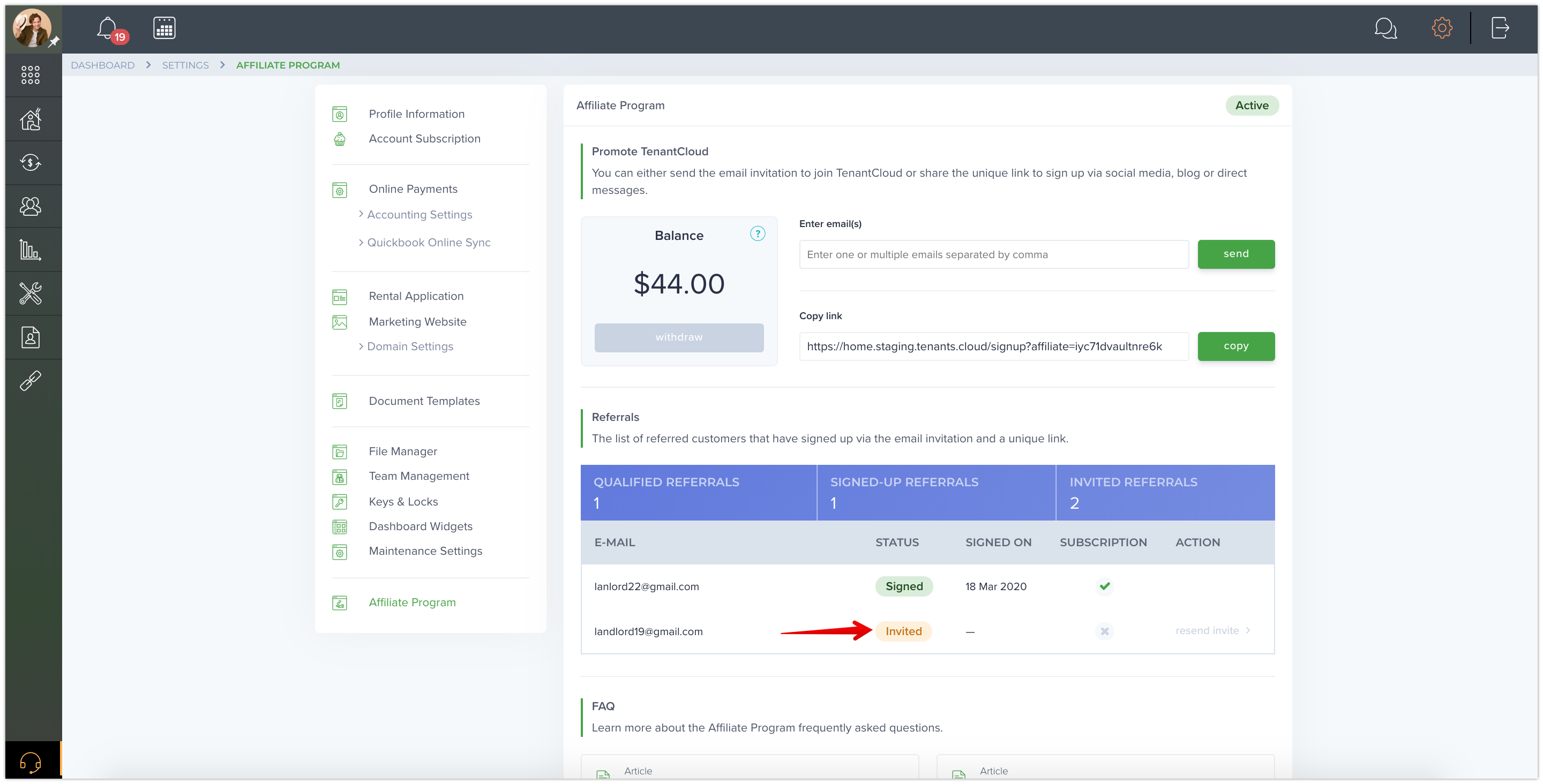Click the Online Payments icon
The width and height of the screenshot is (1543, 784).
click(339, 190)
